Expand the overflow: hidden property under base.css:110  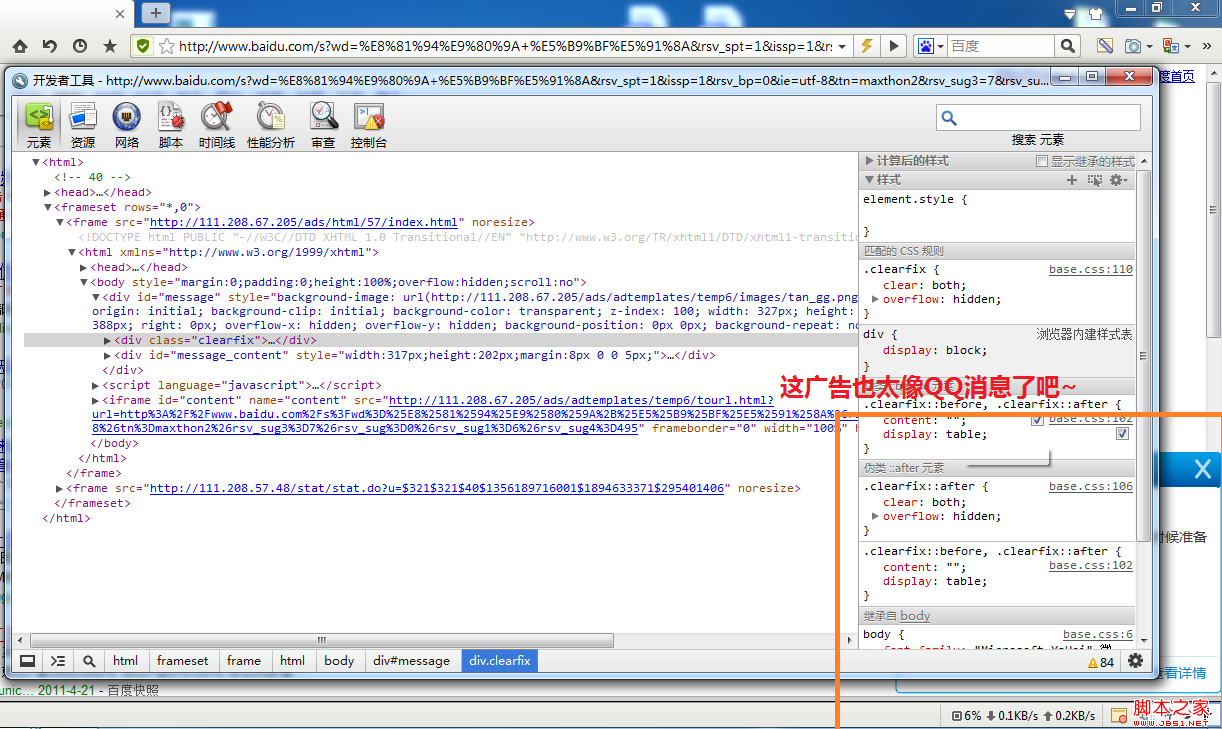tap(876, 299)
